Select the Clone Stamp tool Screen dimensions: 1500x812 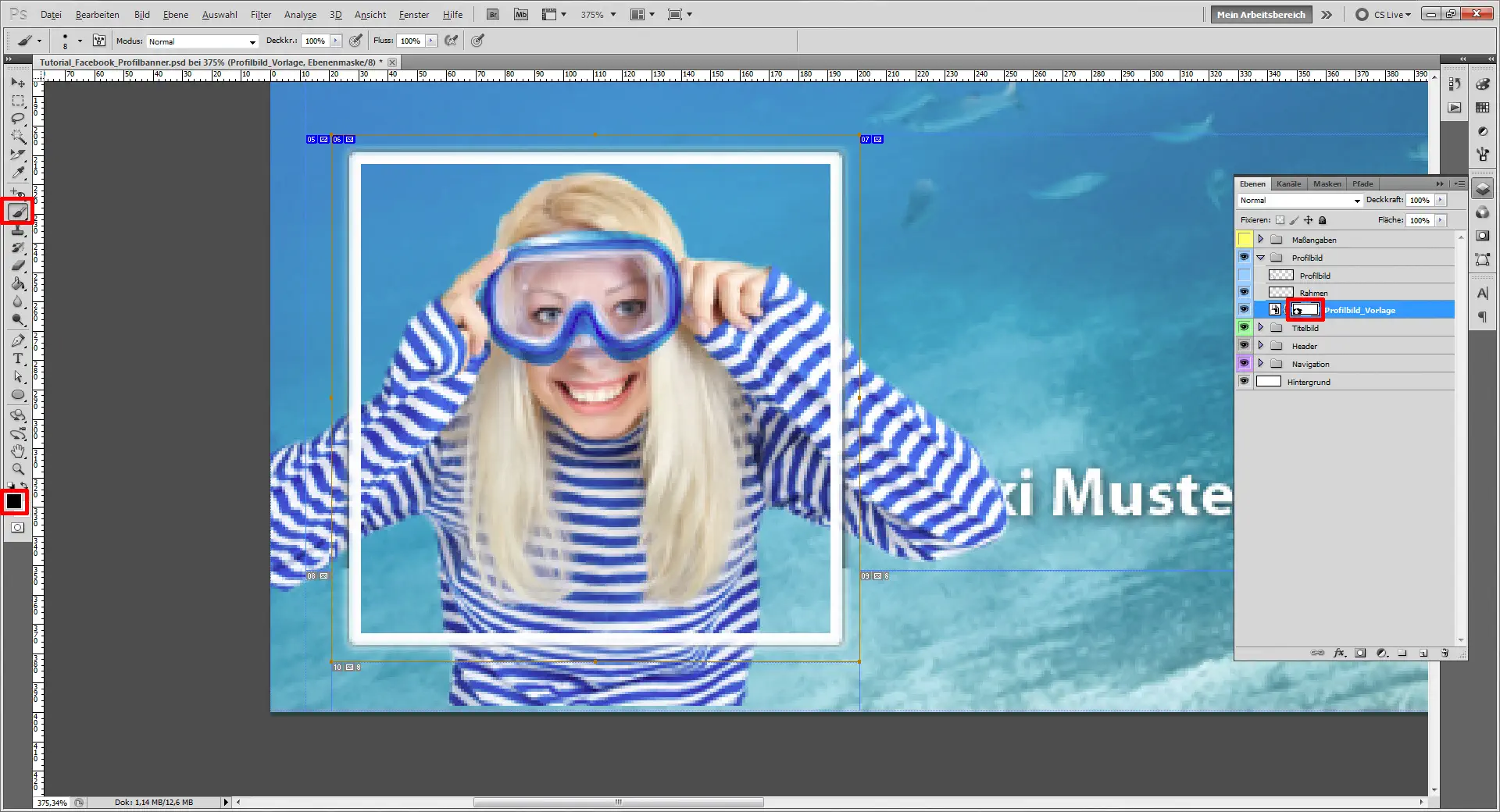click(x=17, y=230)
